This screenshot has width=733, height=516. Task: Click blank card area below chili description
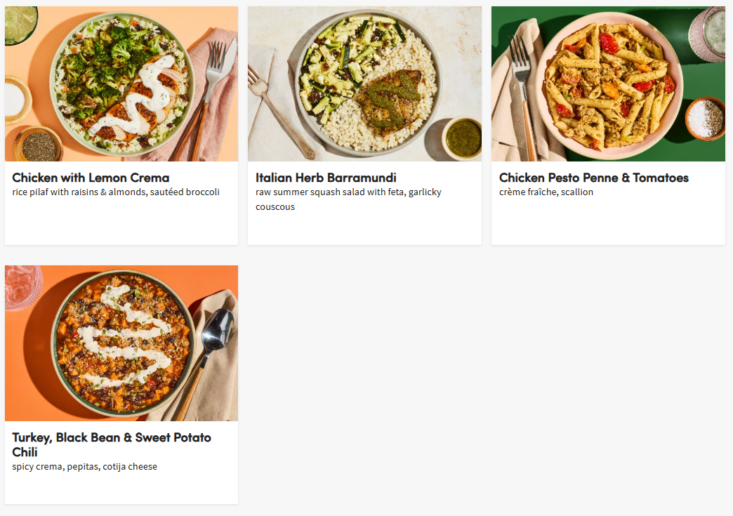[x=121, y=487]
